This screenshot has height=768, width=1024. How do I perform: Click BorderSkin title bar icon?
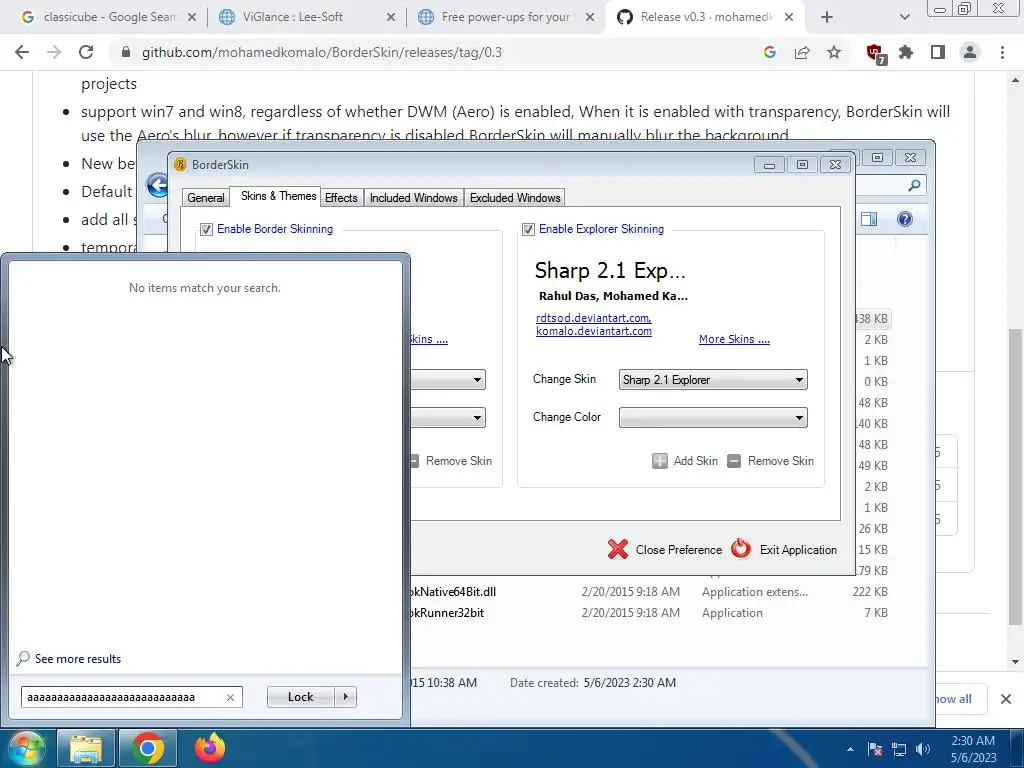[180, 165]
